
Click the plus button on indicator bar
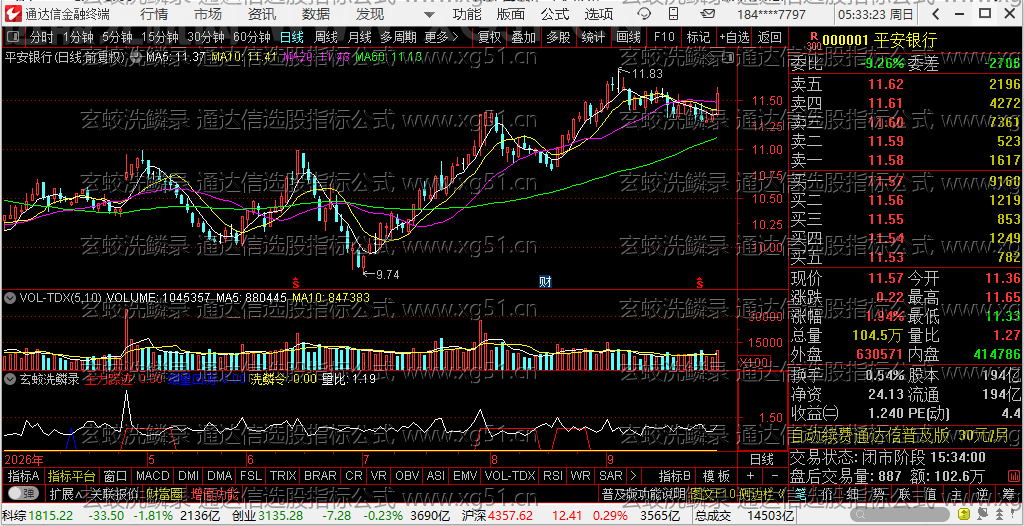coord(750,476)
